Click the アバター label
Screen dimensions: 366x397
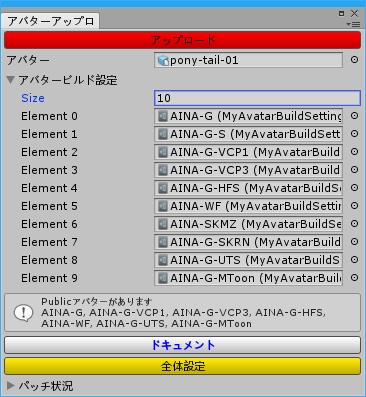[x=28, y=60]
